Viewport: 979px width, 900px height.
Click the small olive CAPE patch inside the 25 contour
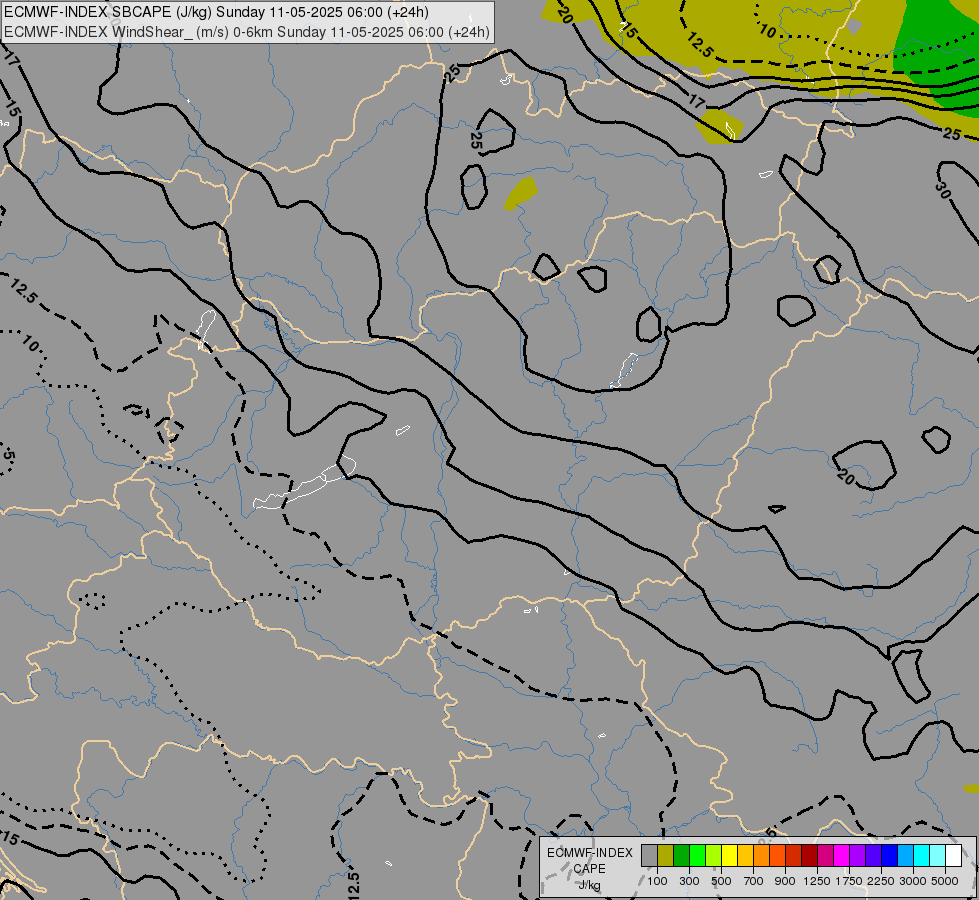(x=521, y=194)
